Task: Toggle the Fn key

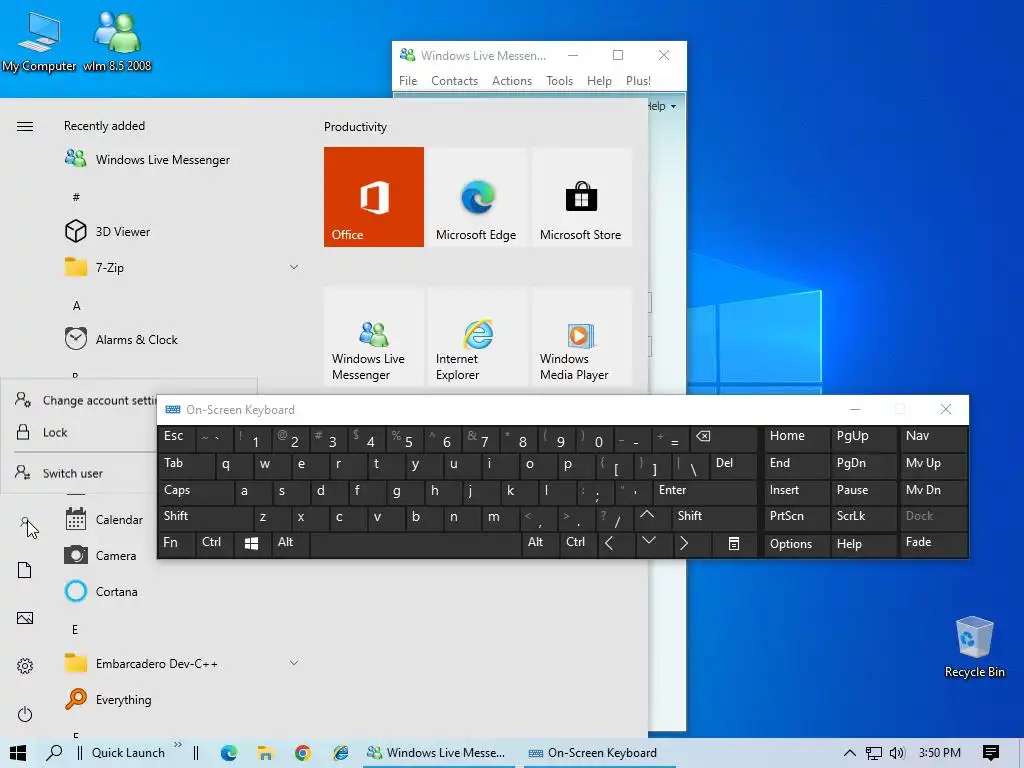Action: click(x=176, y=543)
